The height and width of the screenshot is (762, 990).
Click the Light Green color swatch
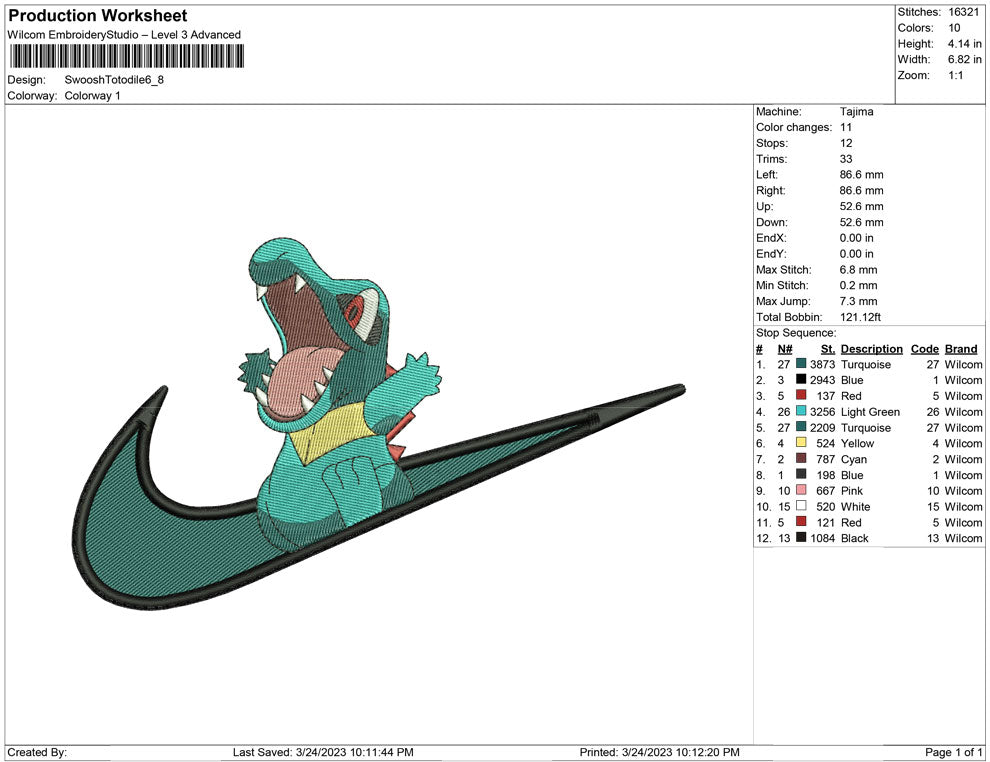tap(801, 411)
